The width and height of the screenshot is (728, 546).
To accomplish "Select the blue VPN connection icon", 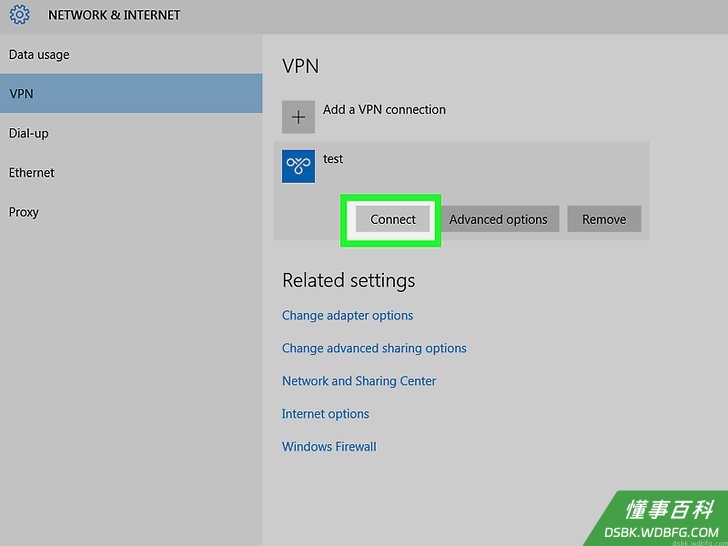I will (298, 166).
